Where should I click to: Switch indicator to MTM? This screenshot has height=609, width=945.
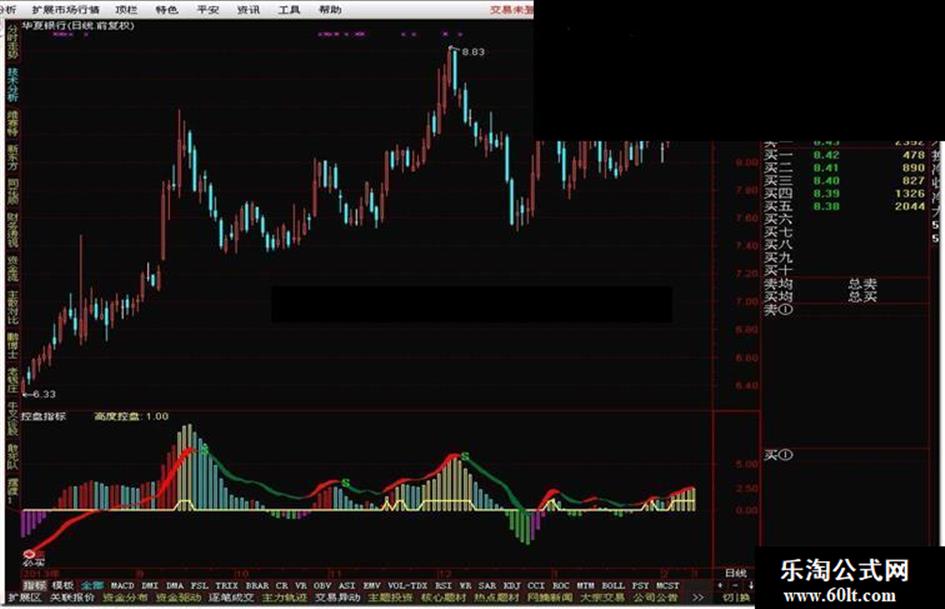[585, 585]
